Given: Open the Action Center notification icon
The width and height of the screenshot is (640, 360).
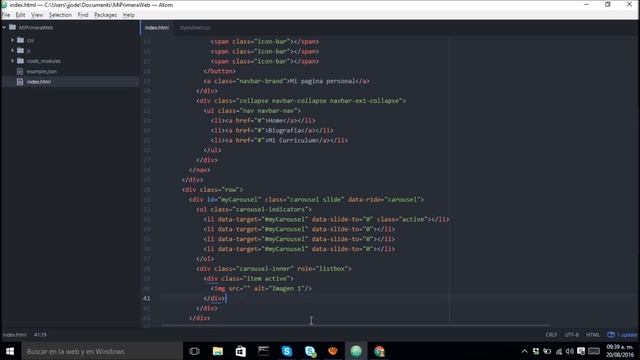Looking at the screenshot, I should (581, 351).
